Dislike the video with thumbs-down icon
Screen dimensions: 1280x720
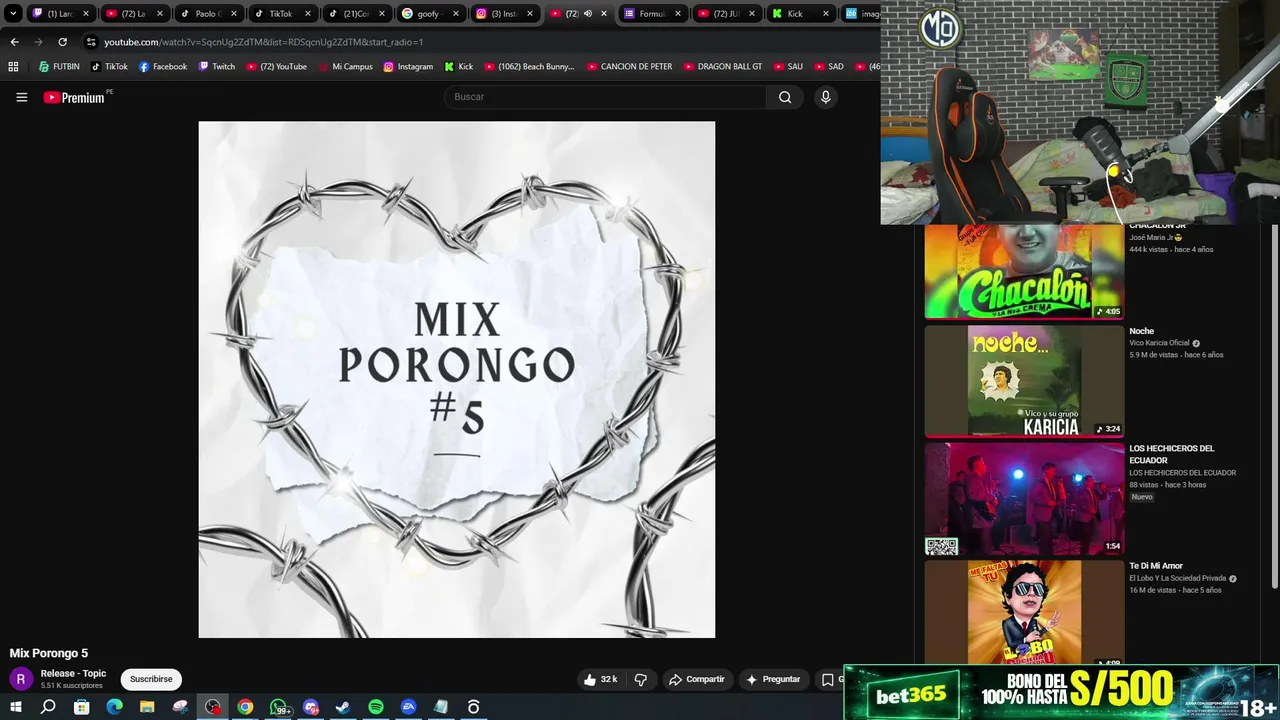click(x=641, y=679)
